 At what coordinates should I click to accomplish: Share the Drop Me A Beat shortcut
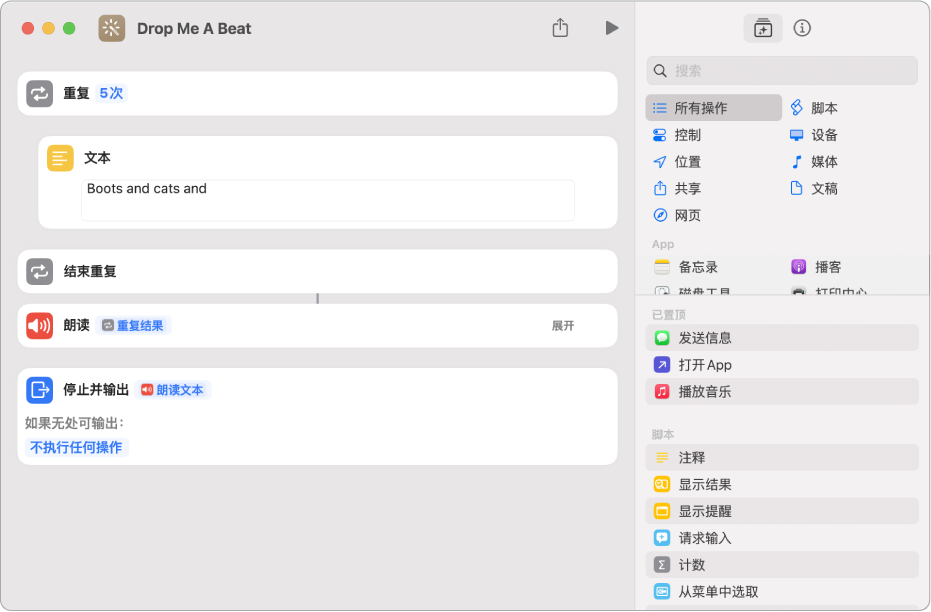pyautogui.click(x=560, y=28)
